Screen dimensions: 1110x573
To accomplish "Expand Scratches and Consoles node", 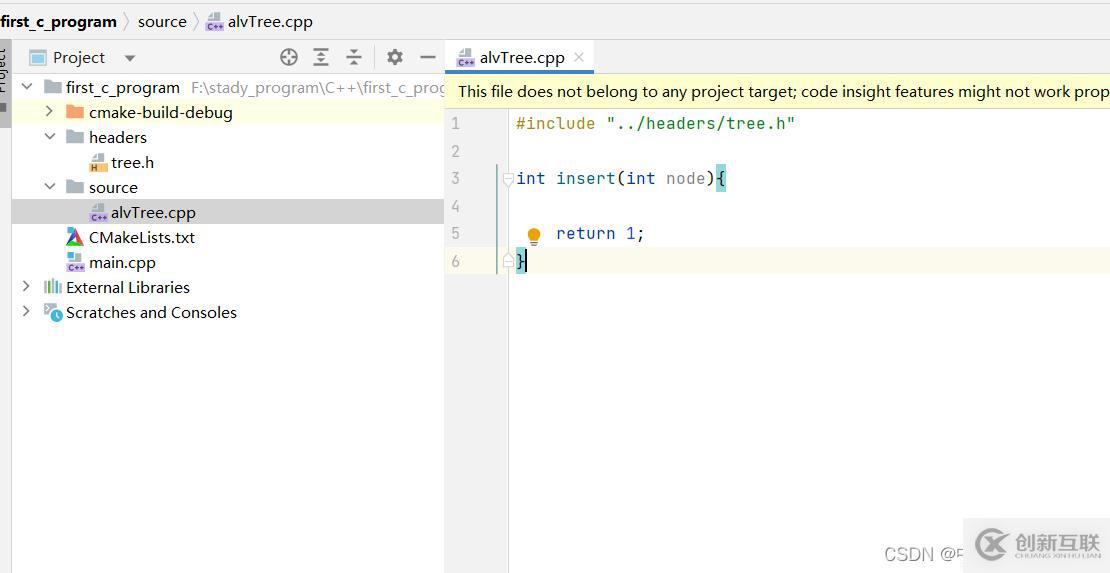I will click(27, 312).
